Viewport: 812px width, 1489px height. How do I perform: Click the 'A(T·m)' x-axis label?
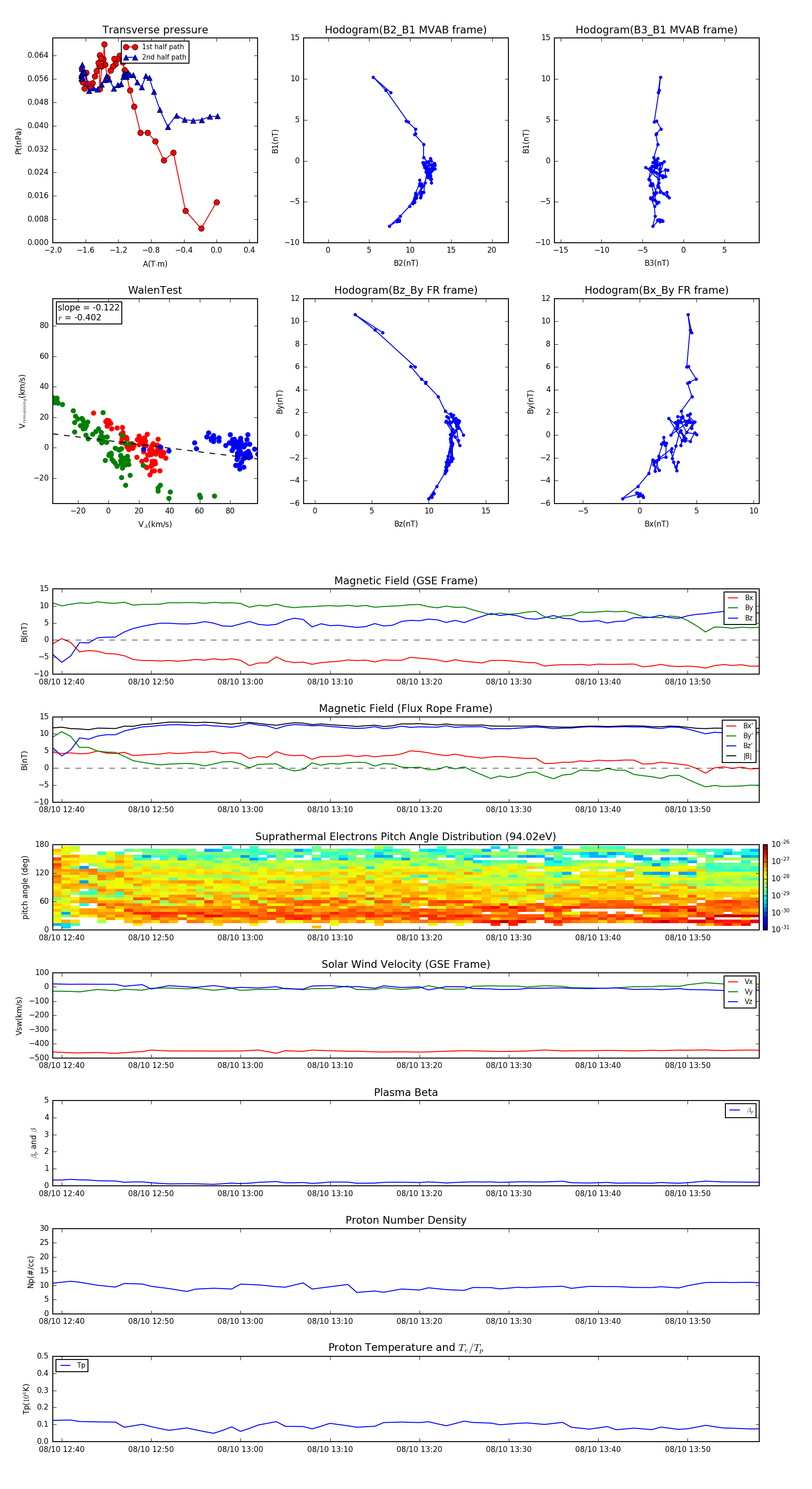tap(155, 264)
